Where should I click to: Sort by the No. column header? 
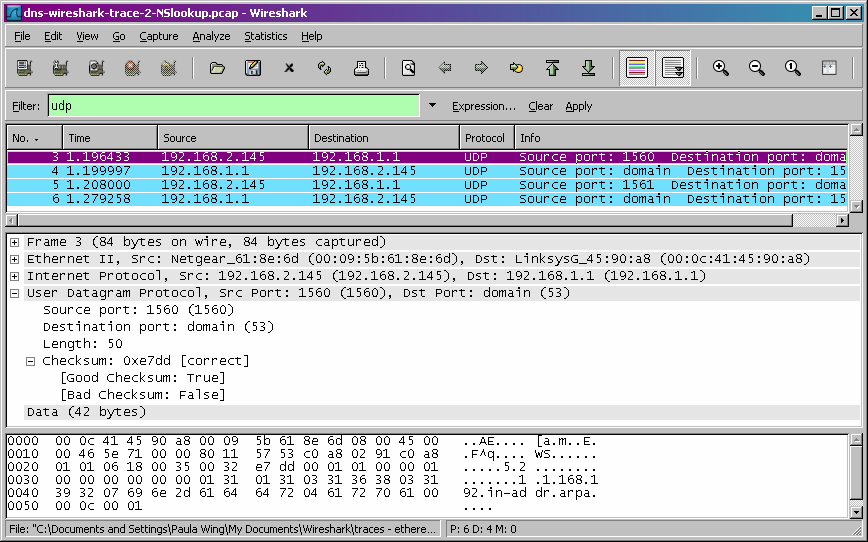(34, 138)
